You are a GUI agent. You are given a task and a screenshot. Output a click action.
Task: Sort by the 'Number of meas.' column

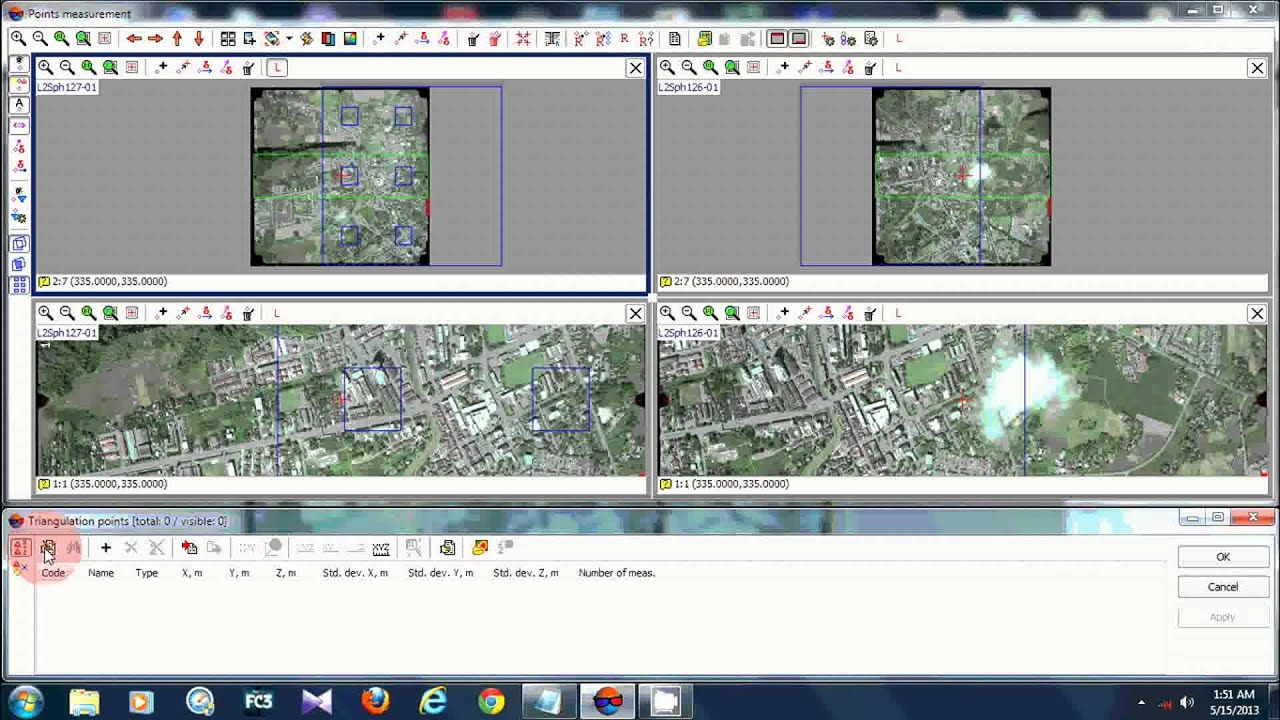tap(617, 573)
